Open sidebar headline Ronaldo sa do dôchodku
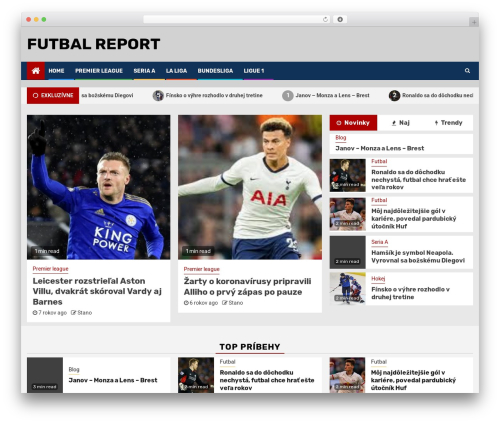Image resolution: width=500 pixels, height=423 pixels. pyautogui.click(x=418, y=180)
